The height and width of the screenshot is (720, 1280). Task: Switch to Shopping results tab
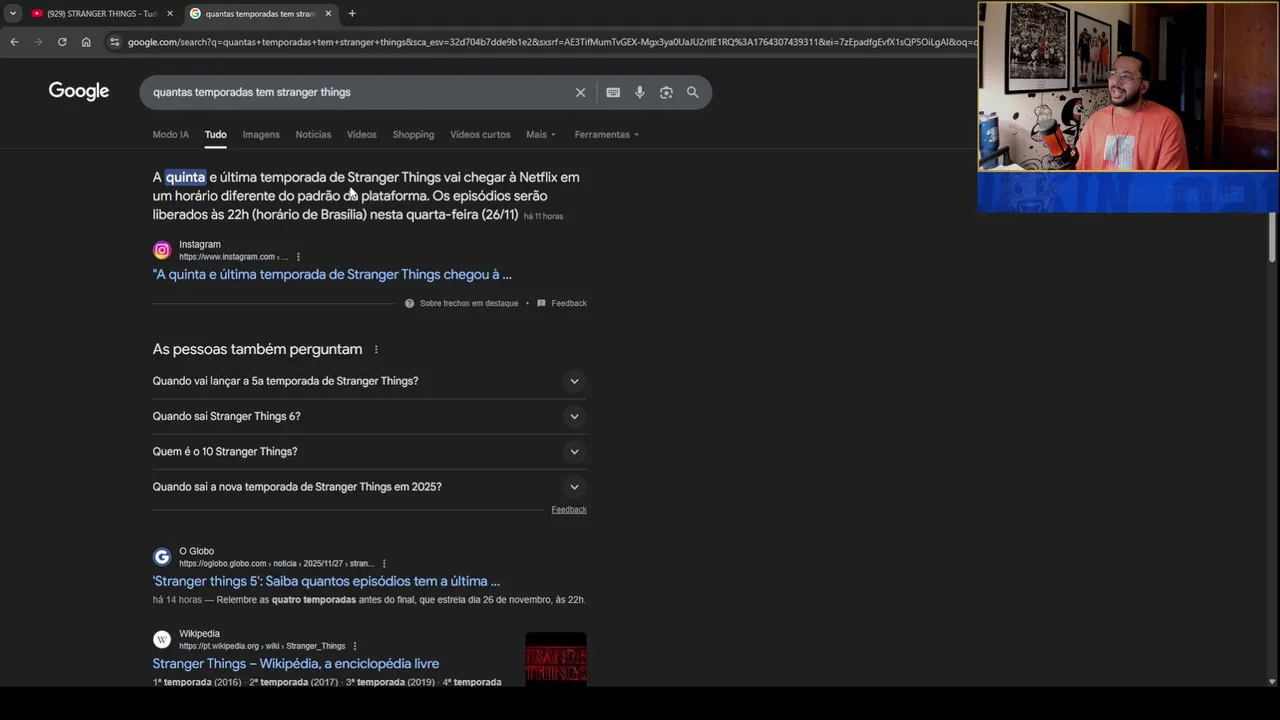click(413, 134)
